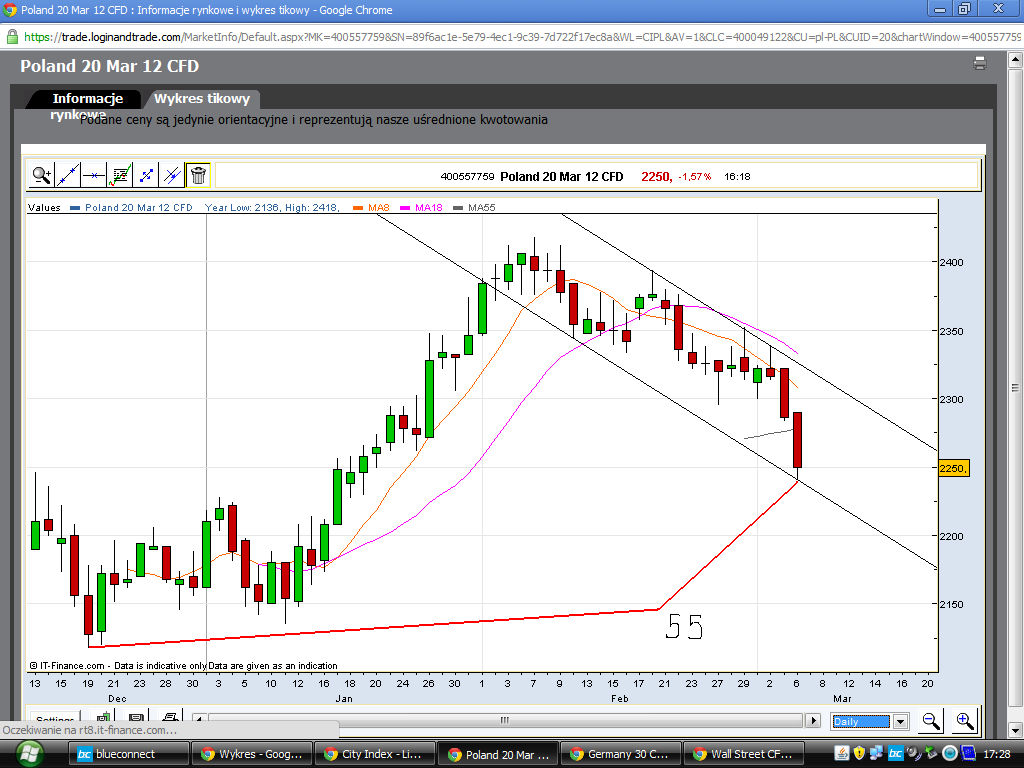
Task: Click the trash can delete-drawings tool
Action: 198,175
